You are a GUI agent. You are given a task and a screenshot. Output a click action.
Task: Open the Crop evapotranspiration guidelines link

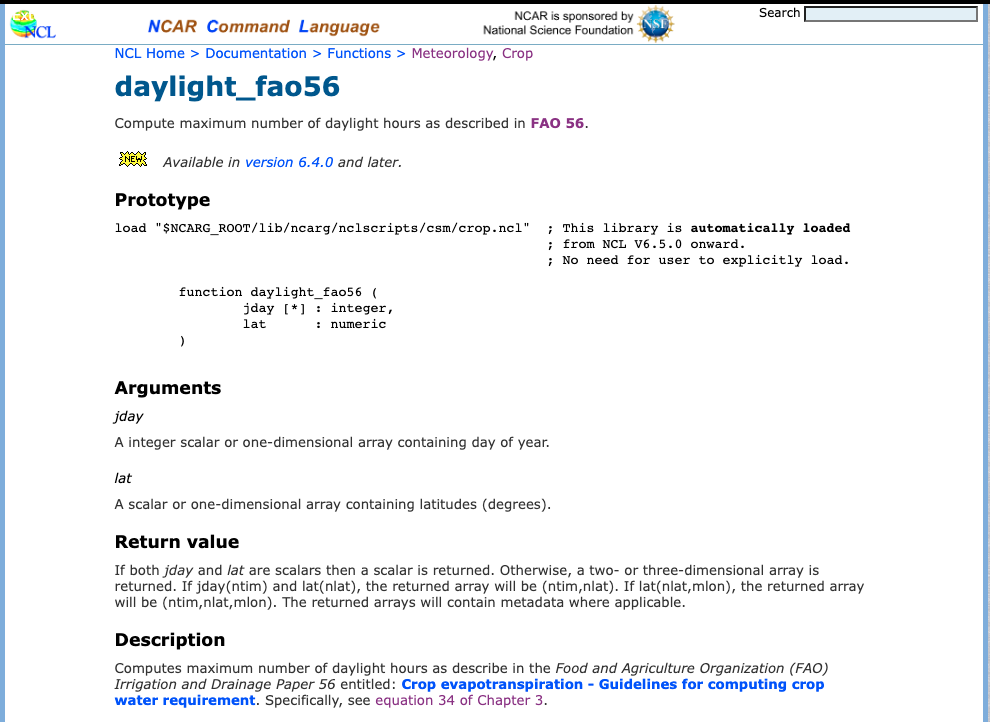(469, 692)
